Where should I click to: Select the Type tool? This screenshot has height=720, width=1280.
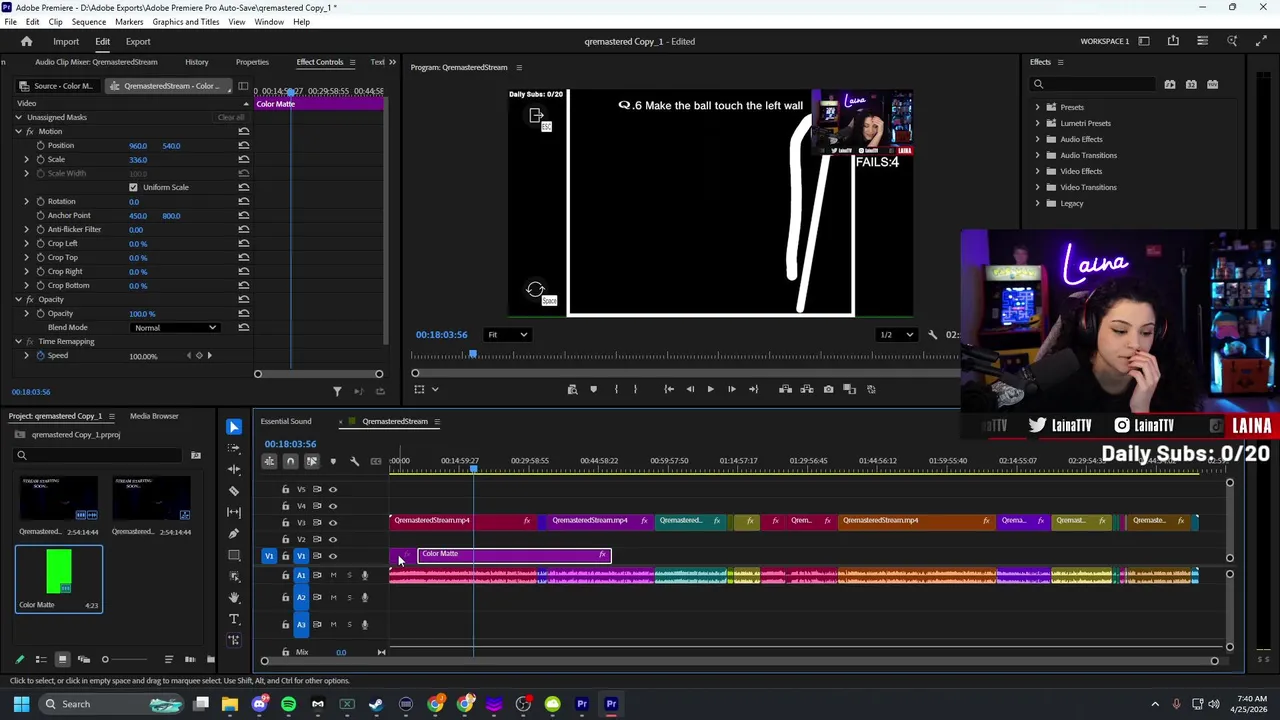pyautogui.click(x=234, y=619)
